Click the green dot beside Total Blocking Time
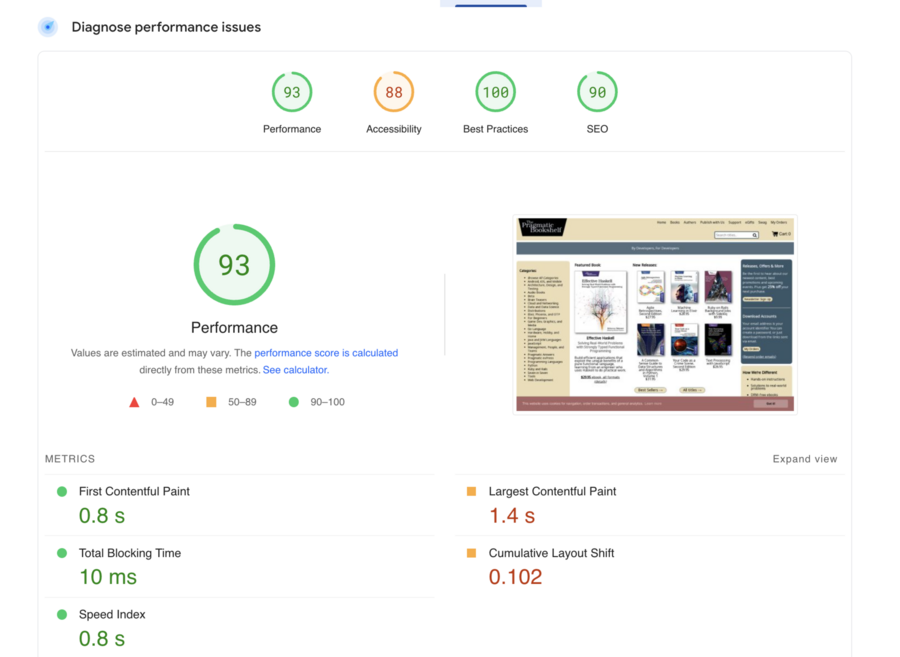Screen dimensions: 900x657 pyautogui.click(x=61, y=553)
